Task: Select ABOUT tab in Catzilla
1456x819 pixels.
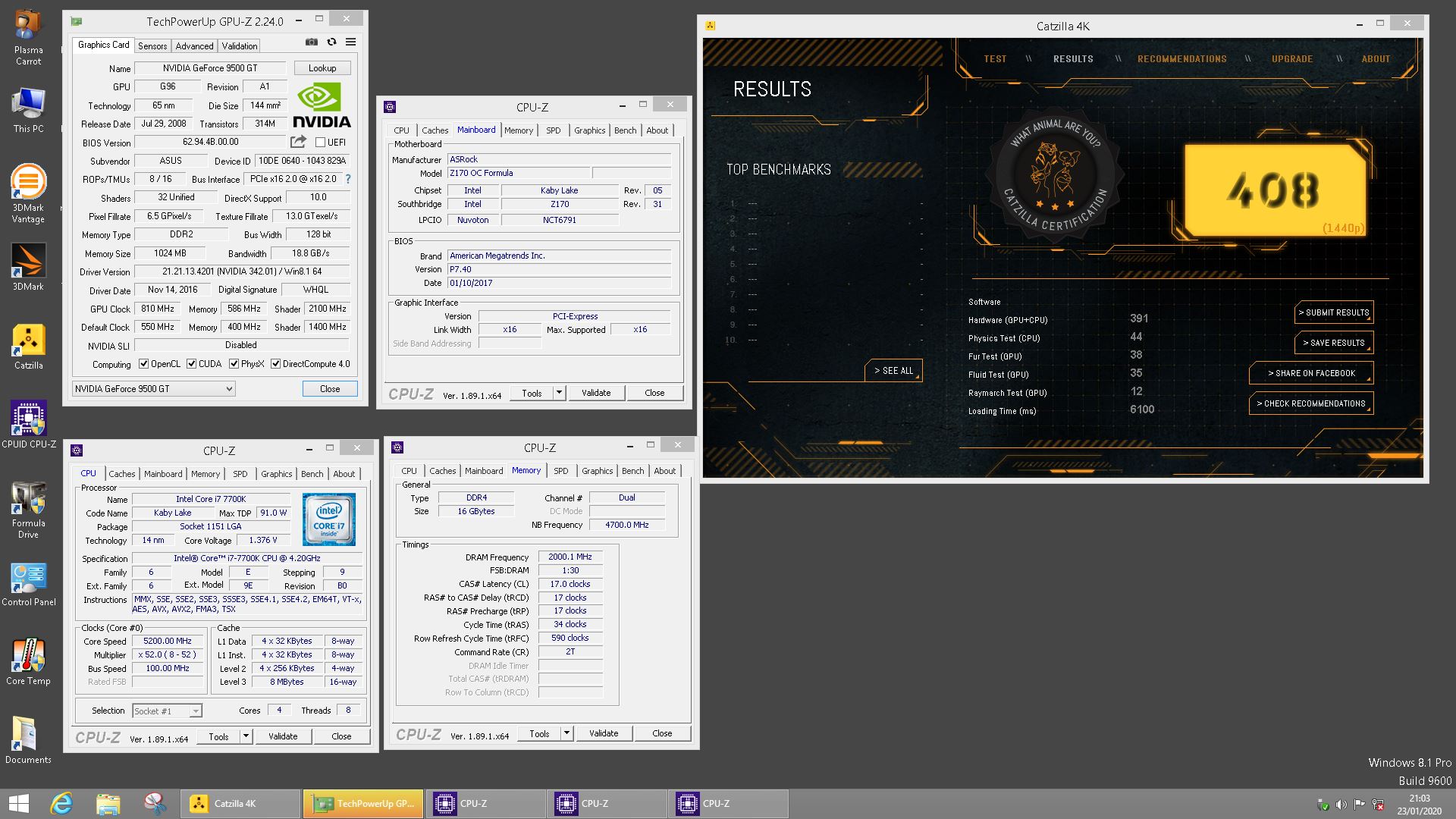Action: pos(1376,59)
